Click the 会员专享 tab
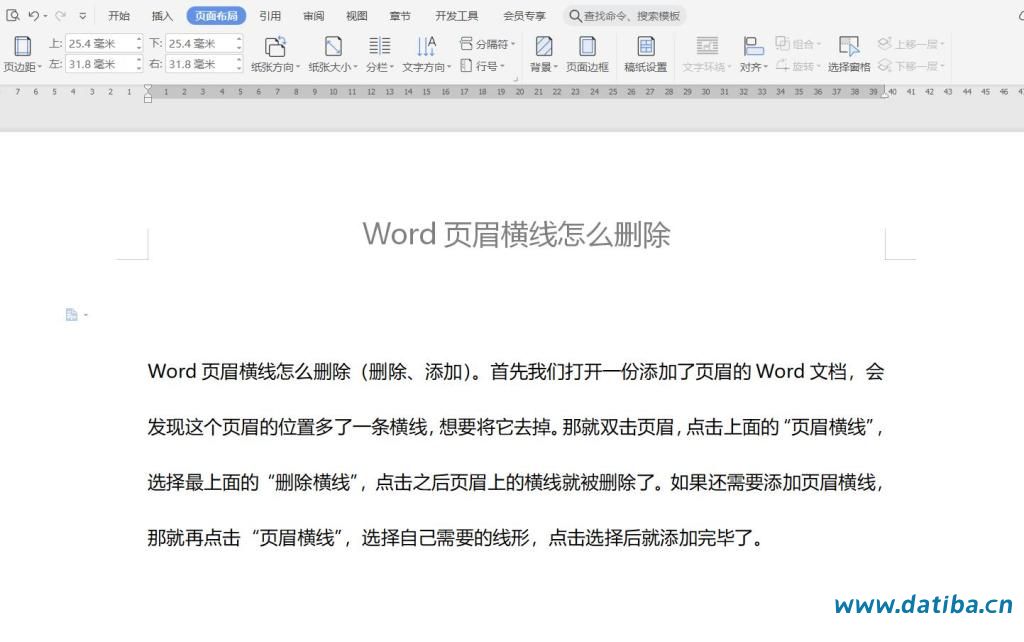The width and height of the screenshot is (1024, 642). [x=524, y=16]
